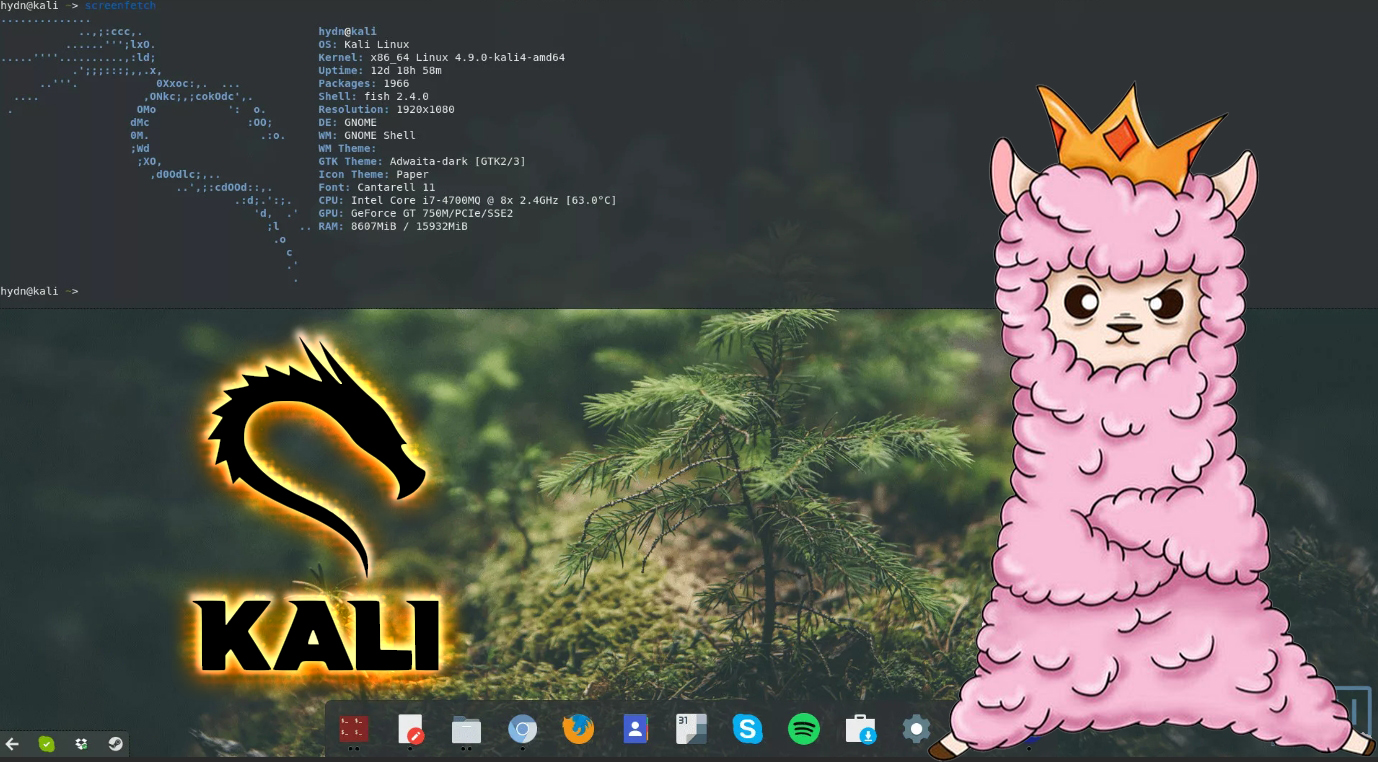
Task: Click the 'Font: Cantarell 11' line
Action: tap(377, 188)
